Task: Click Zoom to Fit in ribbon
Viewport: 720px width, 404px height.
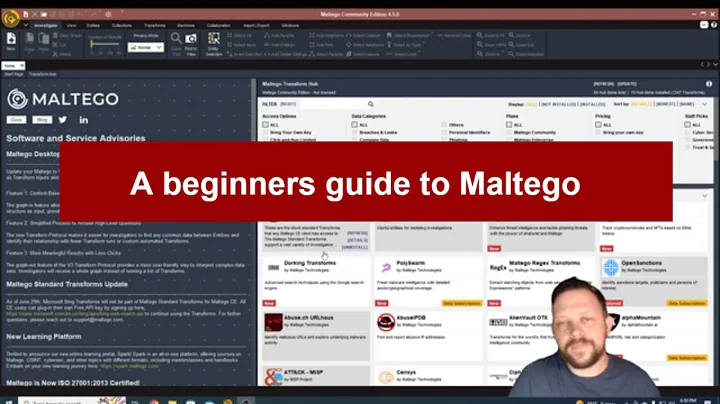Action: [490, 35]
